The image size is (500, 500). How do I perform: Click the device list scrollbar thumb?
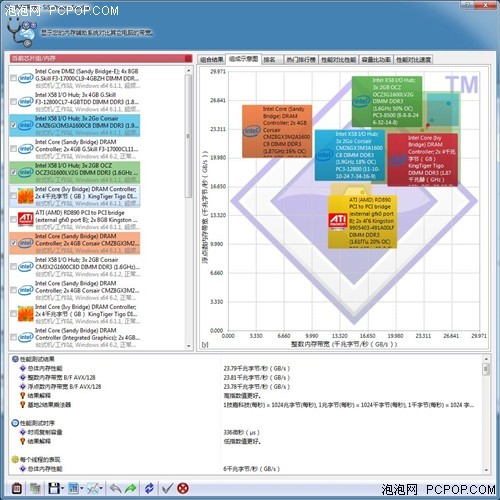point(189,136)
